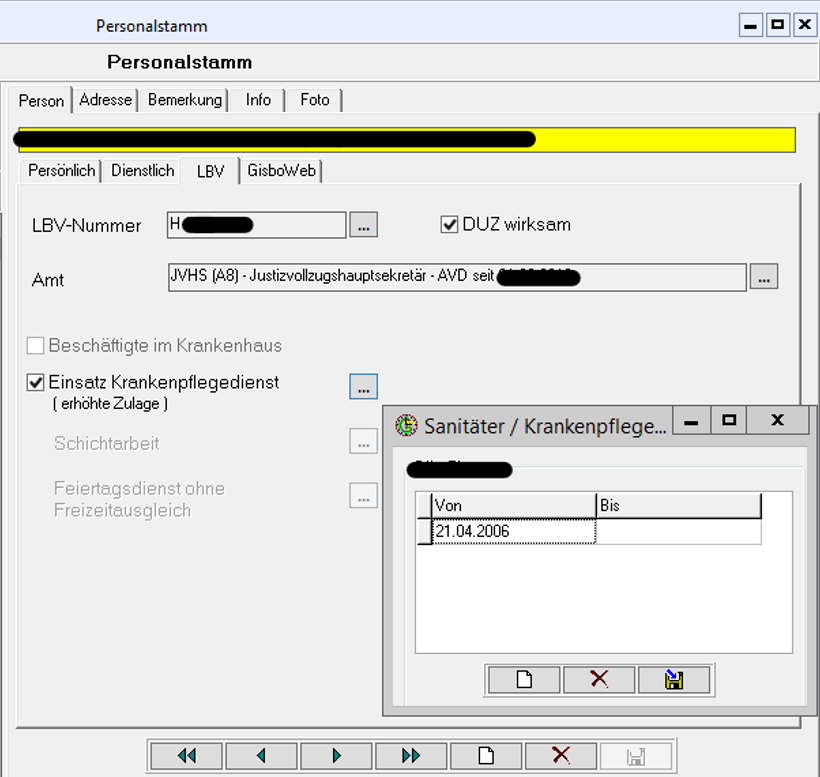This screenshot has width=820, height=777.
Task: Create new record in Personalstamm toolbar
Action: [486, 756]
